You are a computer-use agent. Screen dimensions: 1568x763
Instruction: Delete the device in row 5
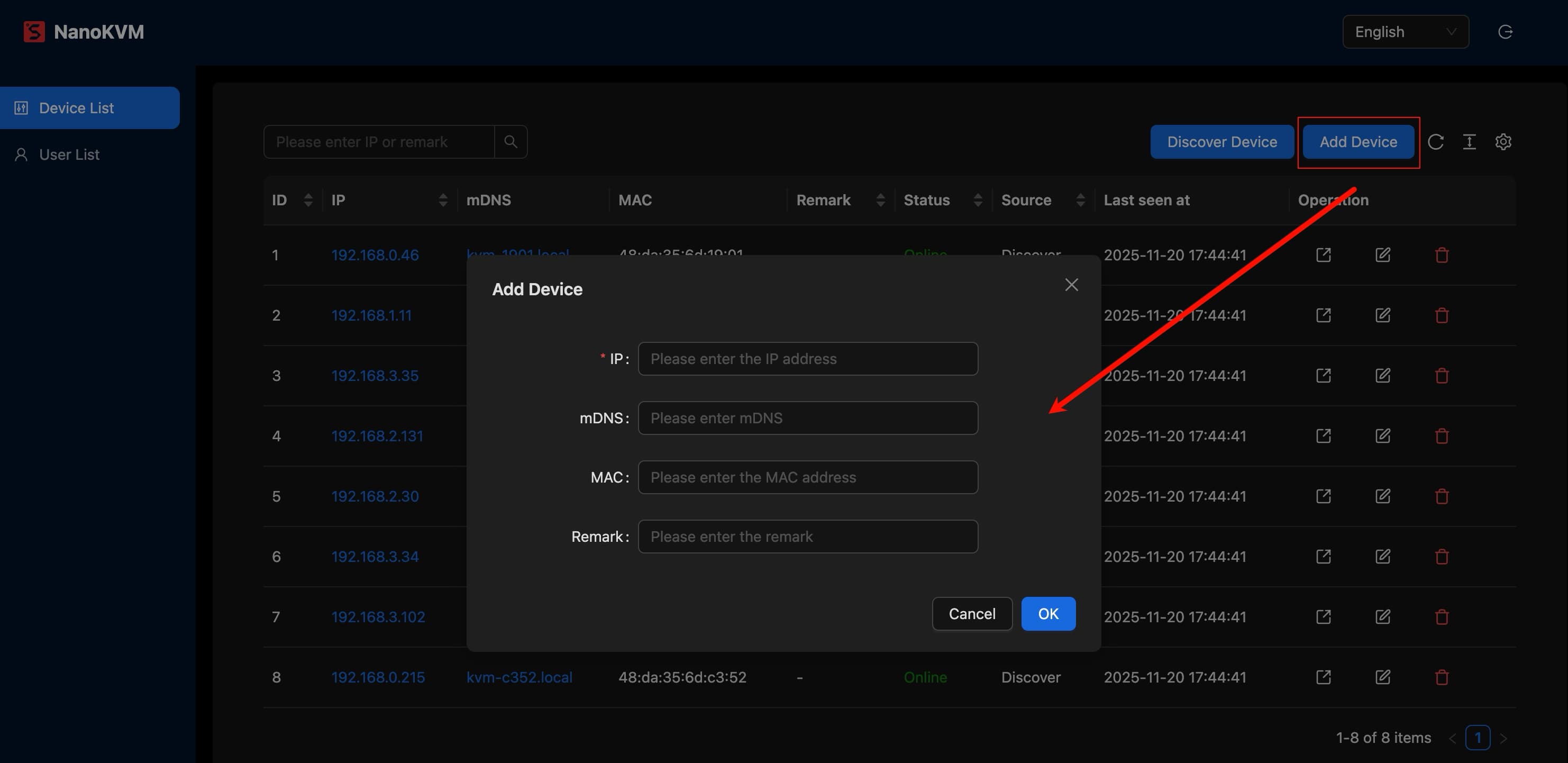(x=1442, y=496)
